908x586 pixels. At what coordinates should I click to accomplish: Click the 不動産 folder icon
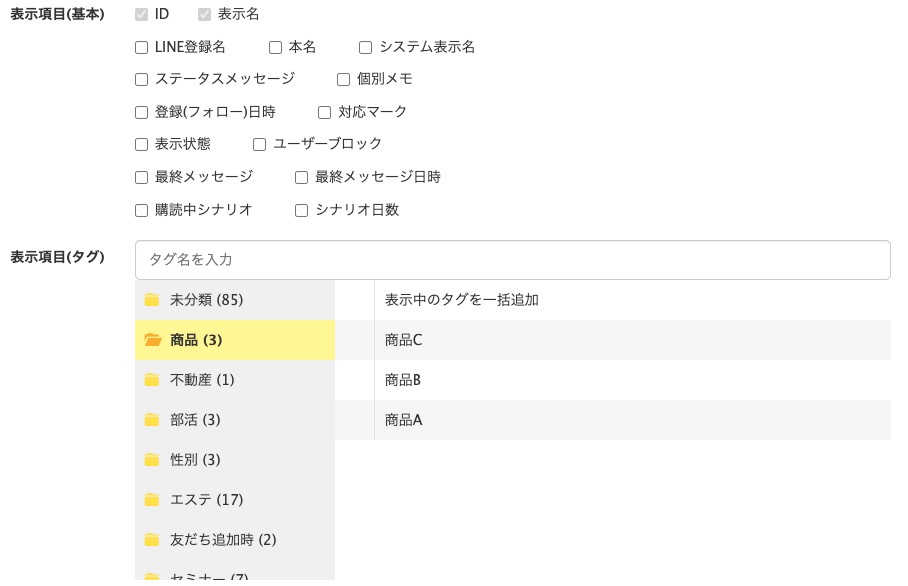pyautogui.click(x=152, y=379)
